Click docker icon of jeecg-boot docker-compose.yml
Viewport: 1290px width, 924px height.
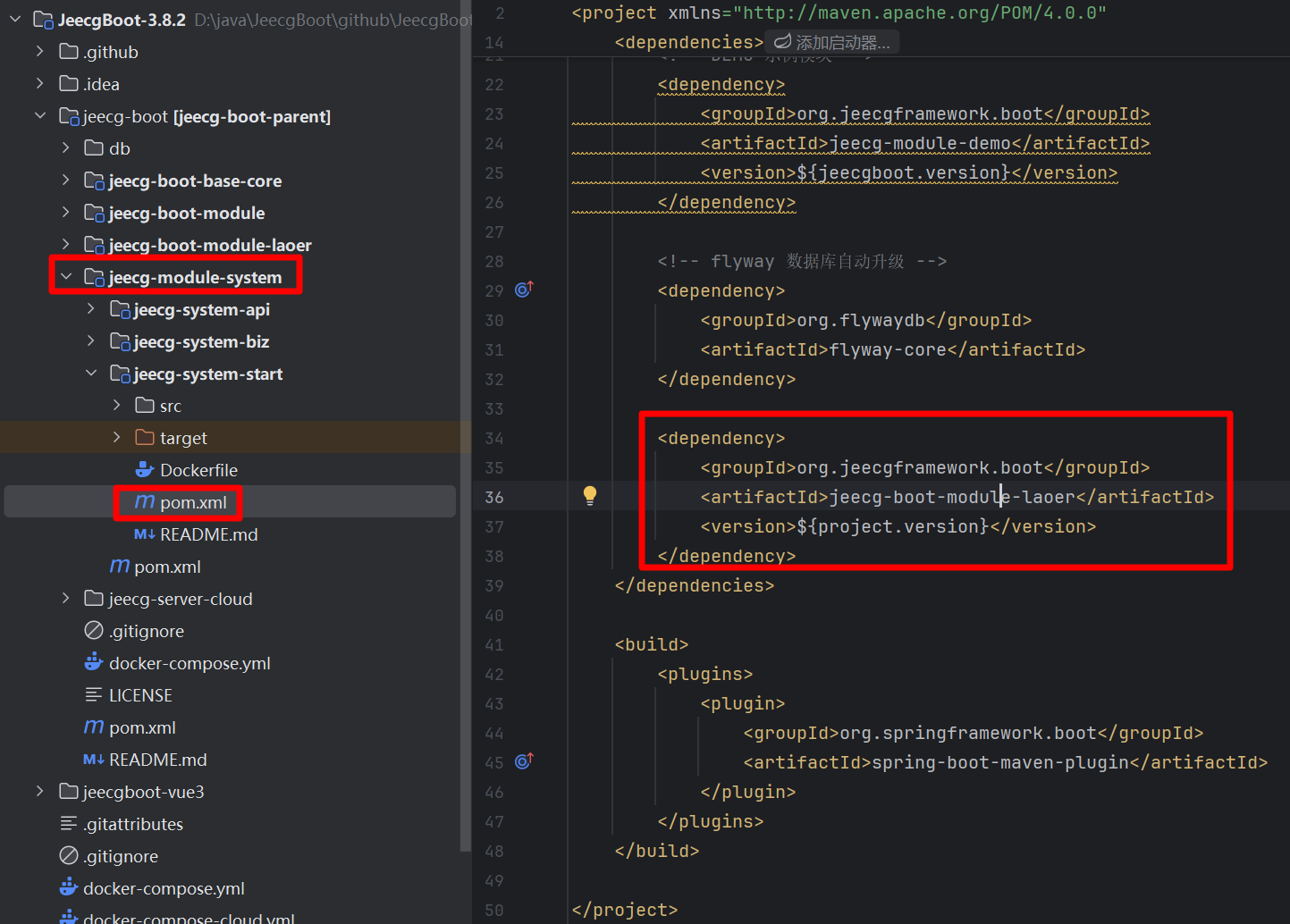click(94, 662)
